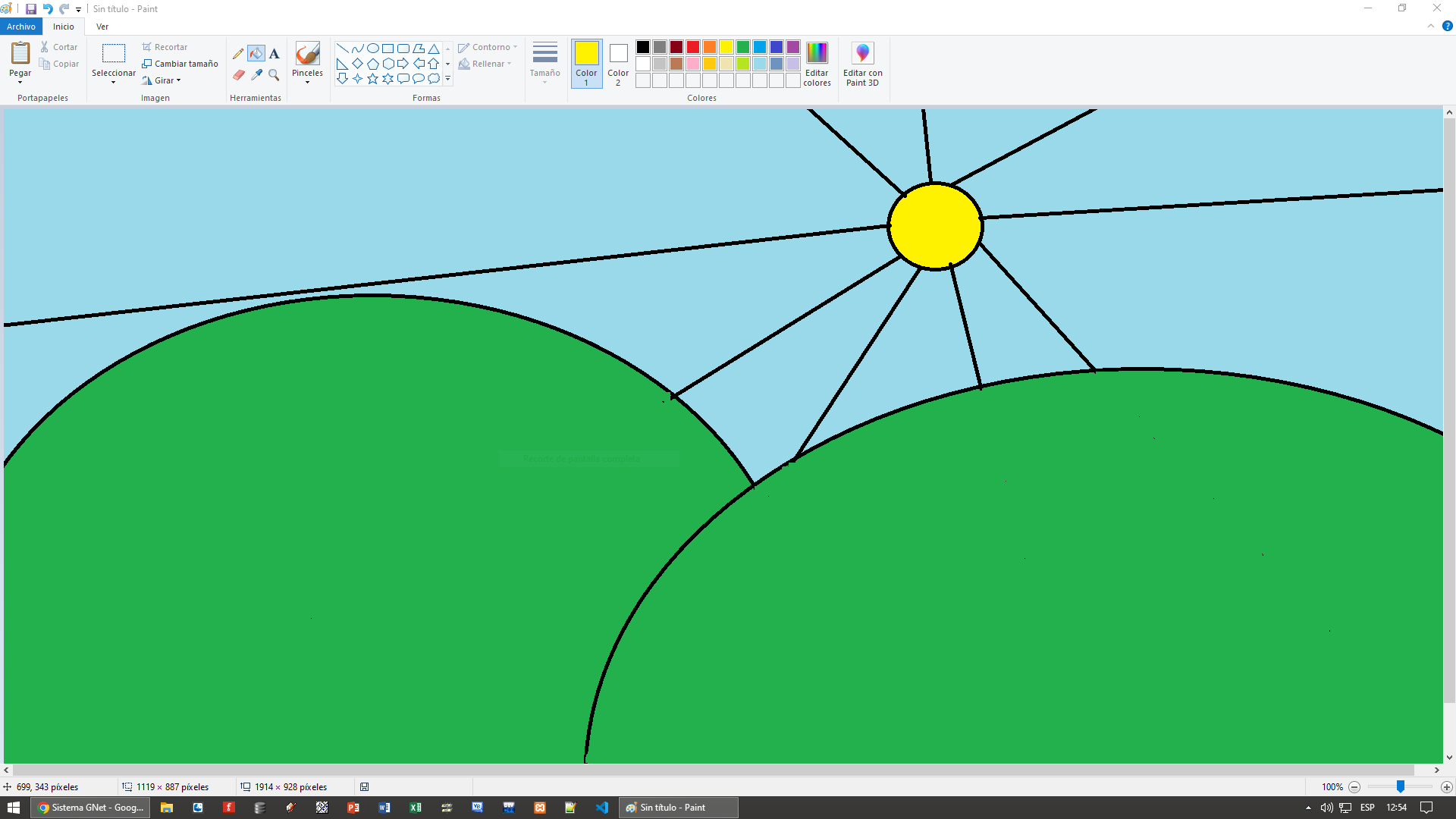
Task: Expand the Seleccionar options arrow
Action: 113,82
